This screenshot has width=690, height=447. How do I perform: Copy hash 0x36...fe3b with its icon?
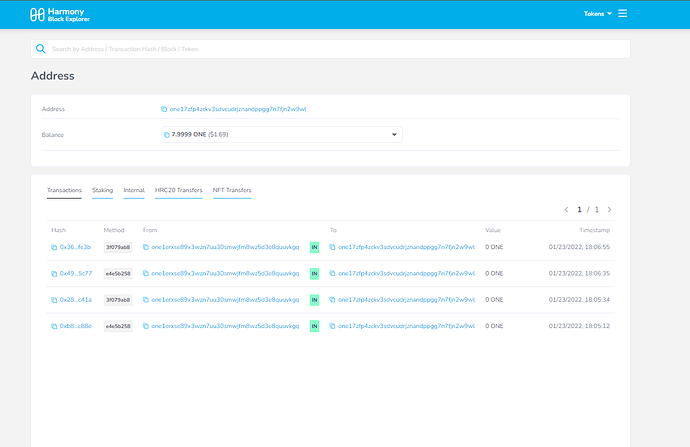[x=54, y=247]
